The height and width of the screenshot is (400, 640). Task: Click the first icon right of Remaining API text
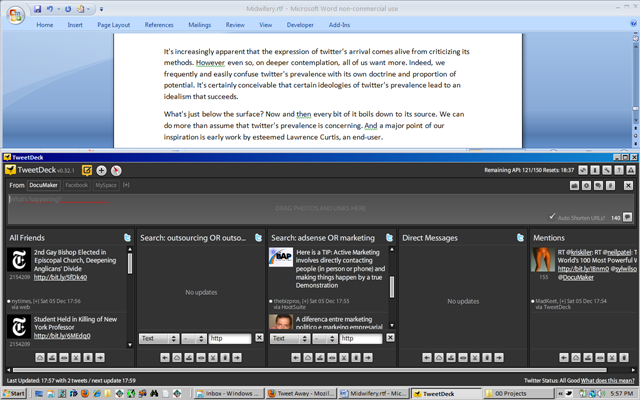coord(583,170)
